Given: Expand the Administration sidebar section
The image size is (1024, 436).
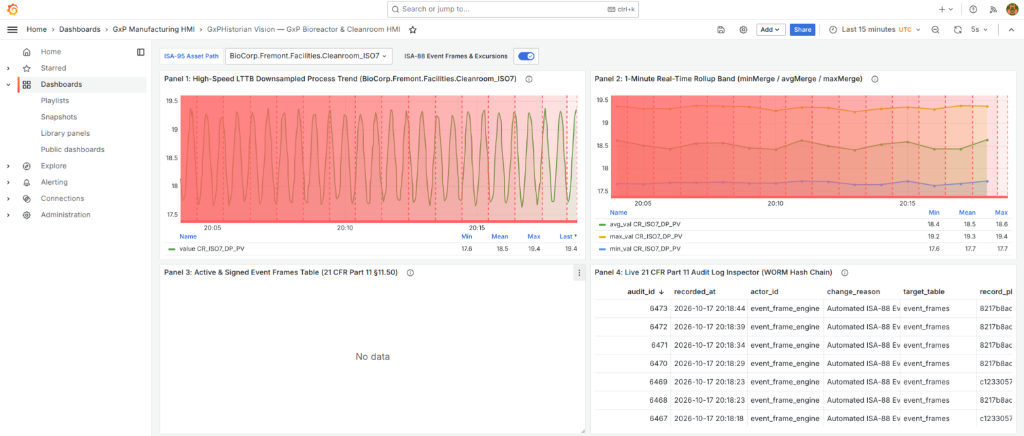Looking at the screenshot, I should pos(8,215).
